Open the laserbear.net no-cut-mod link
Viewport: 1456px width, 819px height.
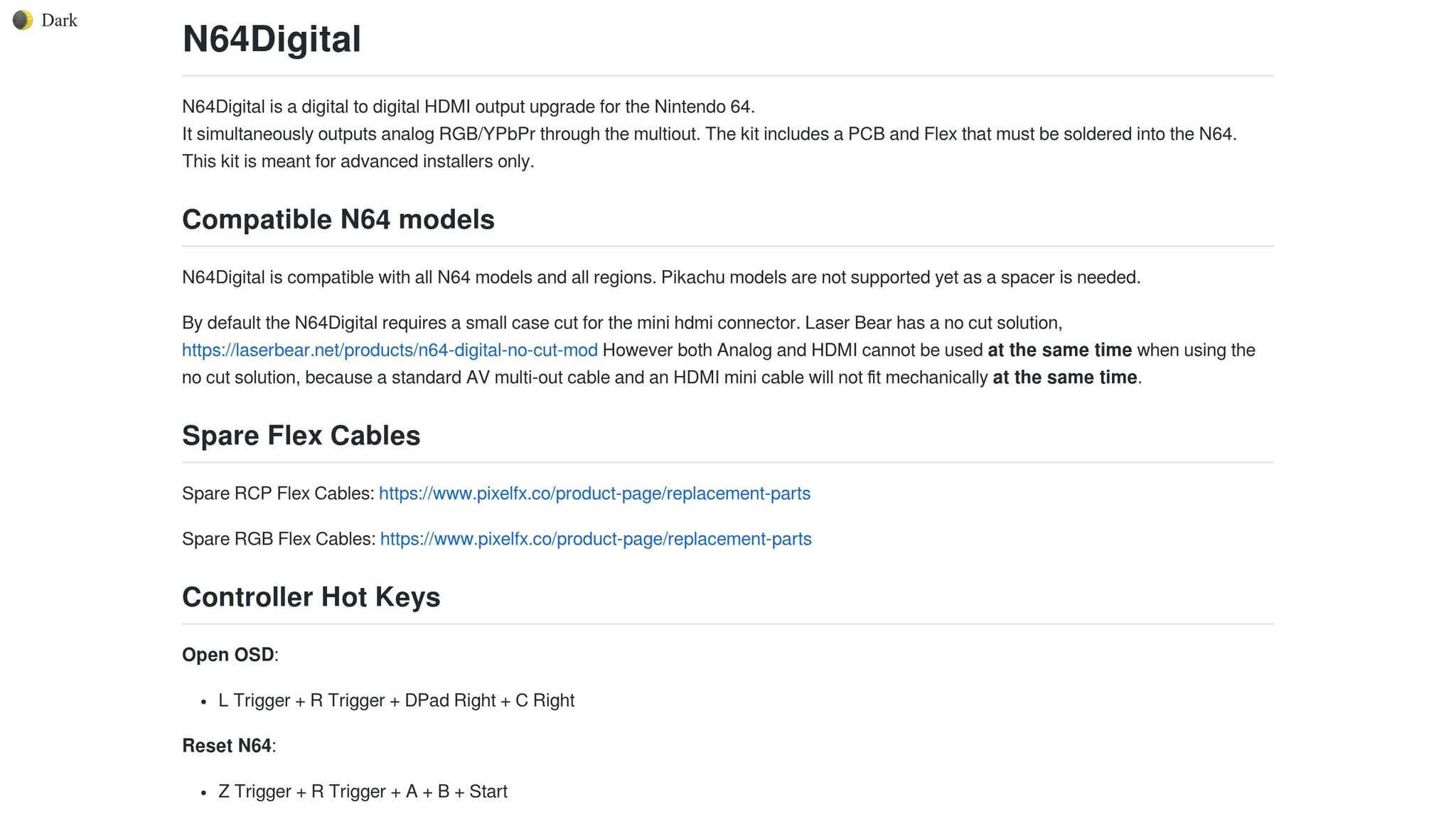click(390, 350)
